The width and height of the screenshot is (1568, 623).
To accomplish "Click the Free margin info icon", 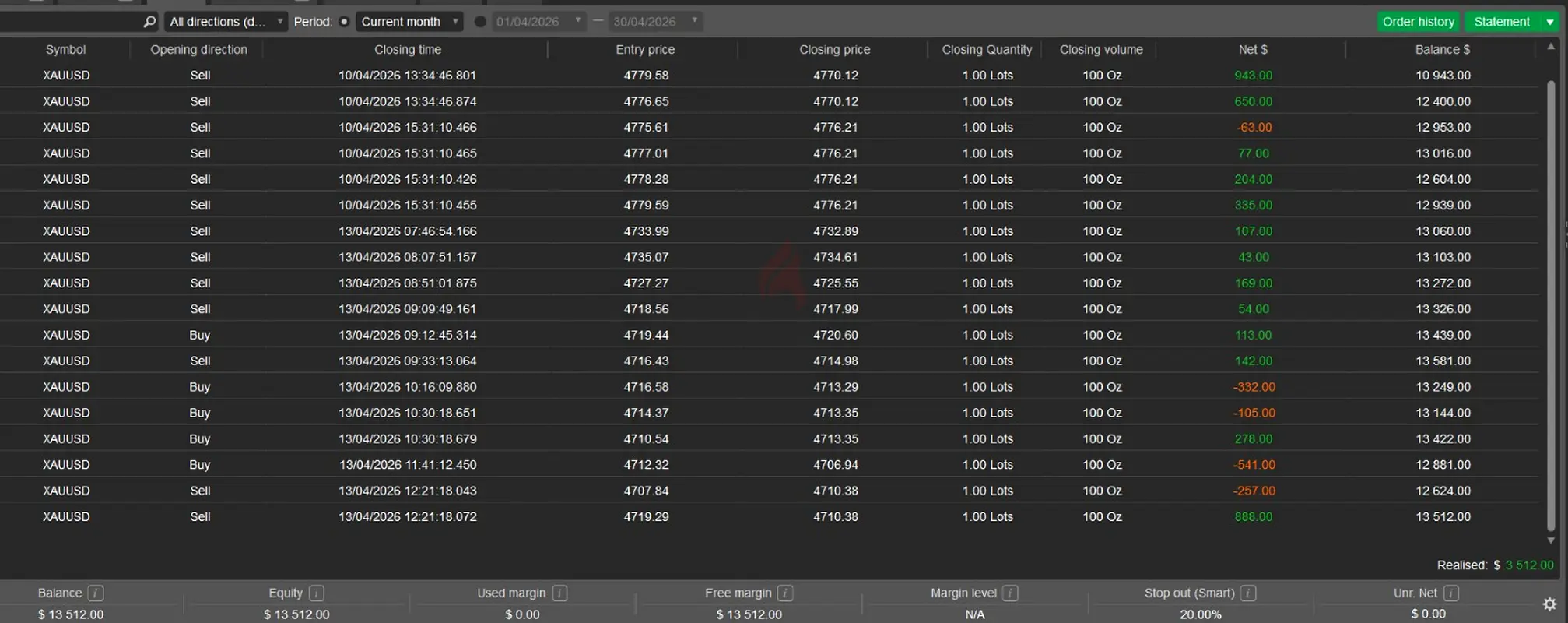I will click(x=785, y=593).
